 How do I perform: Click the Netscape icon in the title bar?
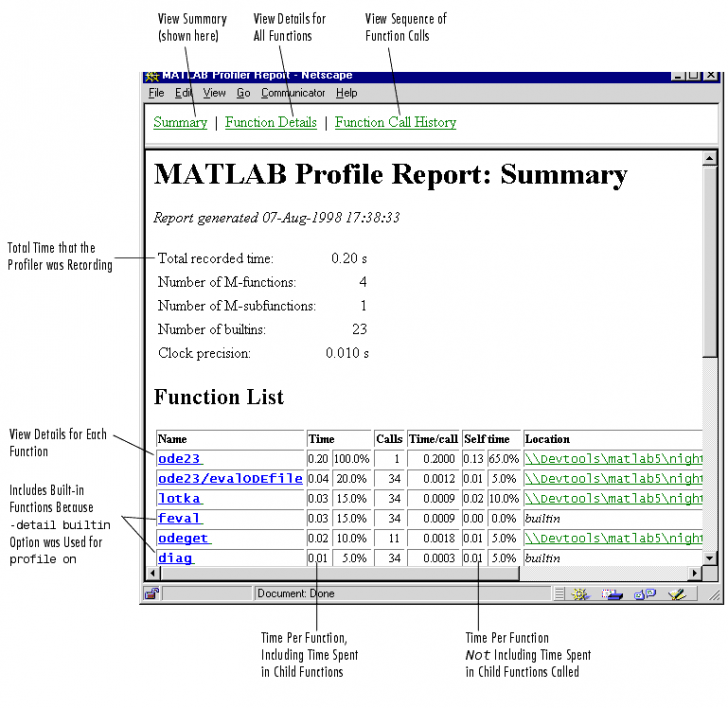tap(152, 75)
